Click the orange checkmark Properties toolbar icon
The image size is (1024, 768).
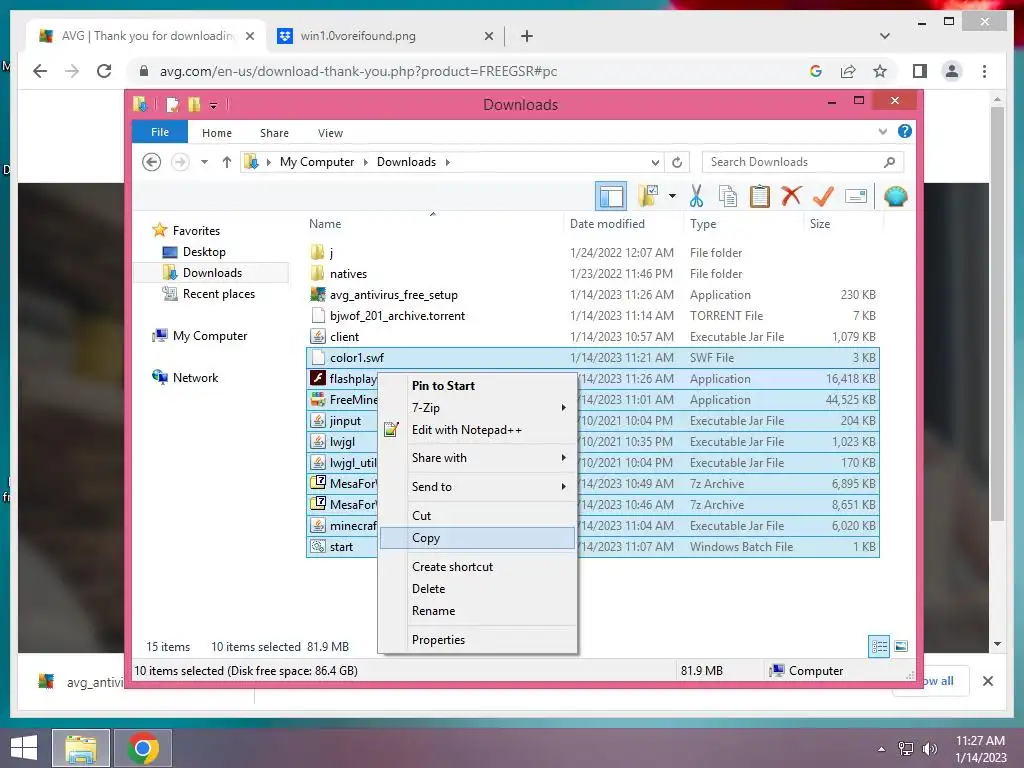click(824, 195)
